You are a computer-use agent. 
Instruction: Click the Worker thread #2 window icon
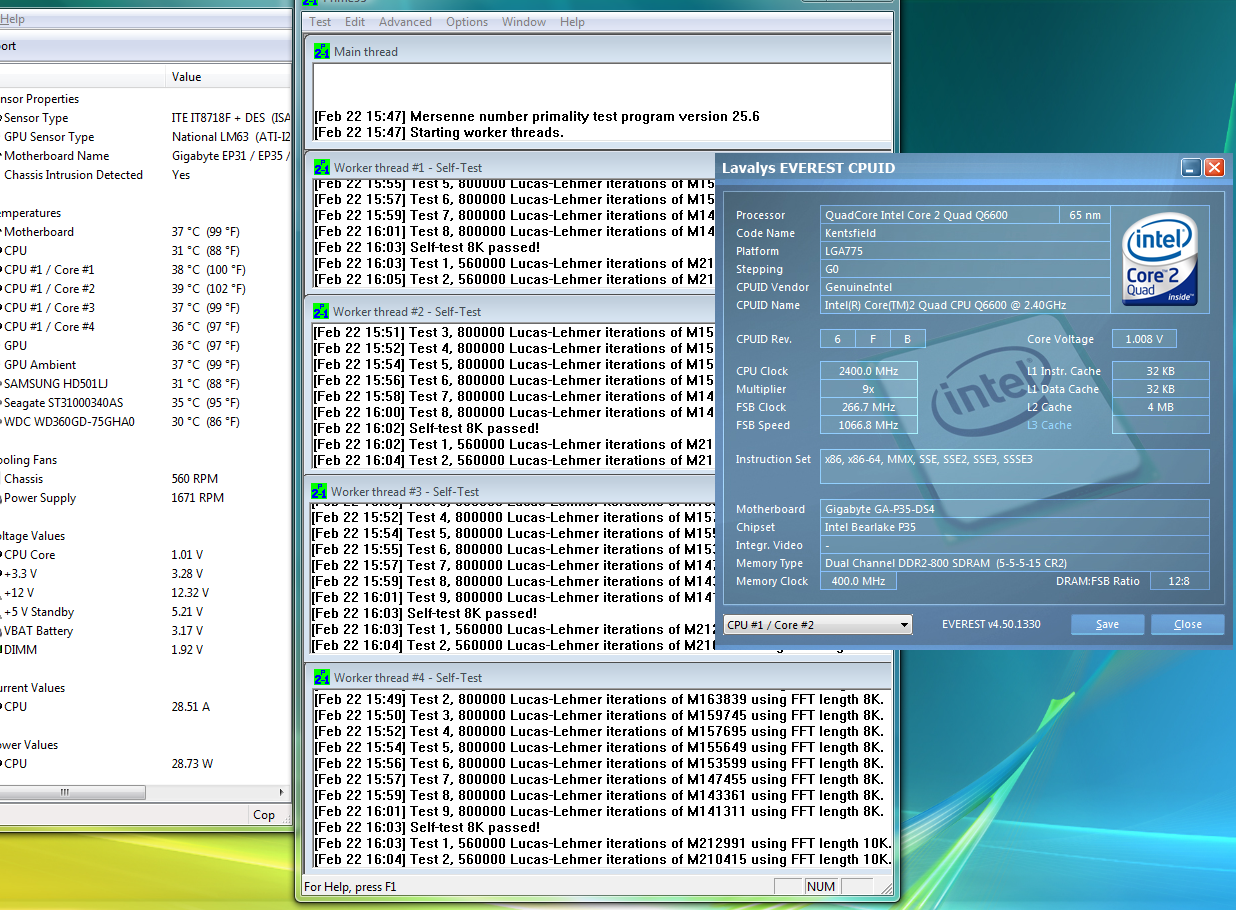coord(320,311)
